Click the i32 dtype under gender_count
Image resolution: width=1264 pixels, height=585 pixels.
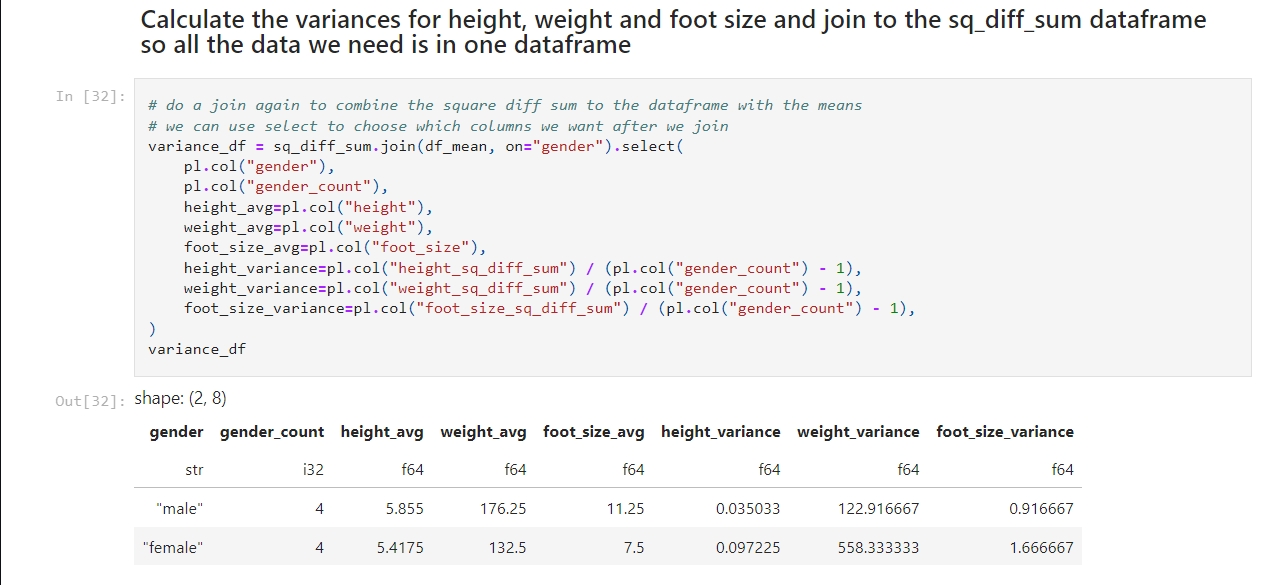click(x=312, y=469)
